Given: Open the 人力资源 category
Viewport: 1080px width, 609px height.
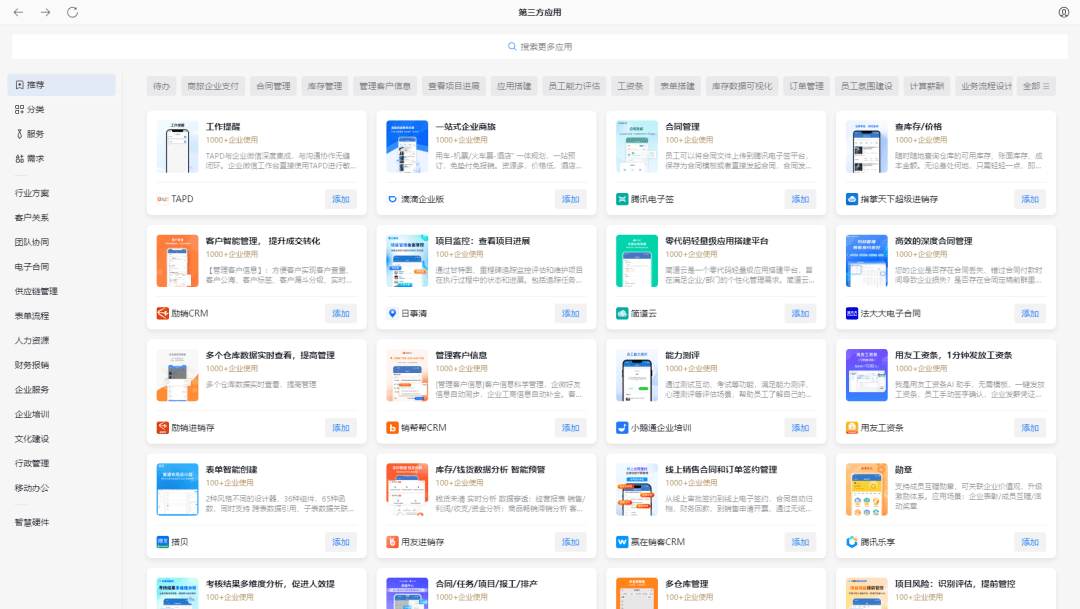Looking at the screenshot, I should 32,341.
